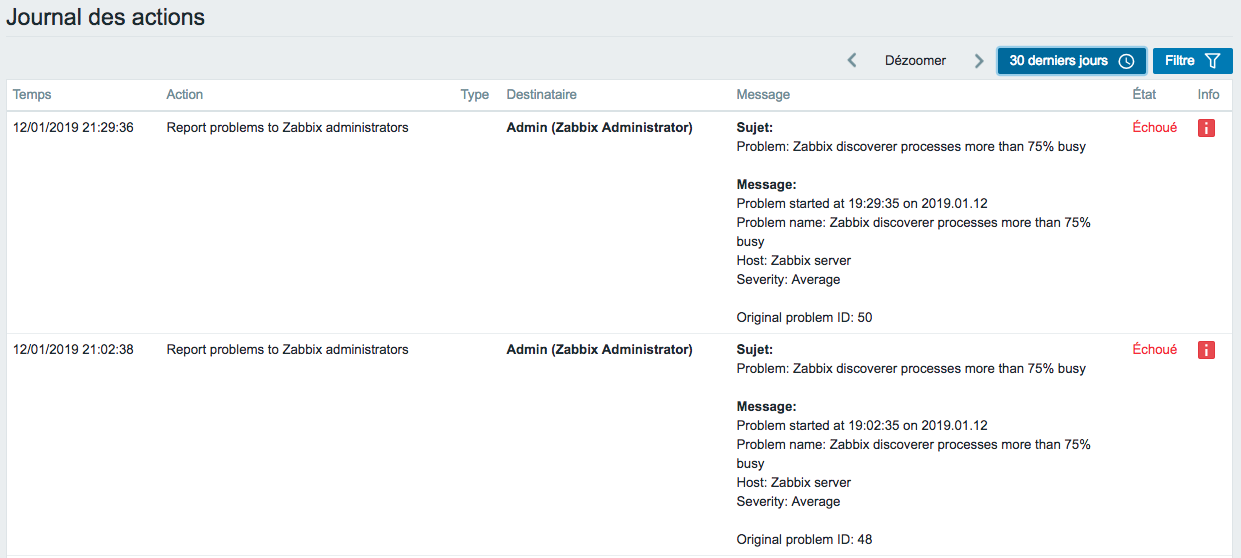The width and height of the screenshot is (1241, 558).
Task: Open the Filtre tab
Action: 1192,61
